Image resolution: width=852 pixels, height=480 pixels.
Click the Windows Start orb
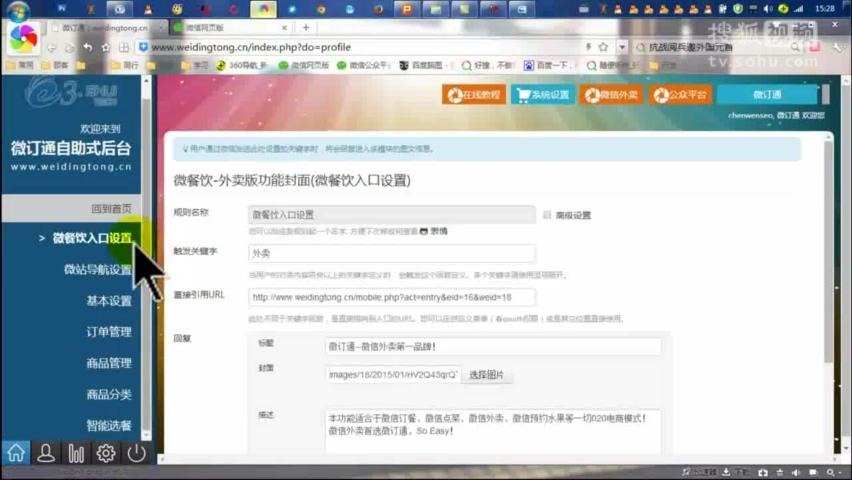[19, 10]
